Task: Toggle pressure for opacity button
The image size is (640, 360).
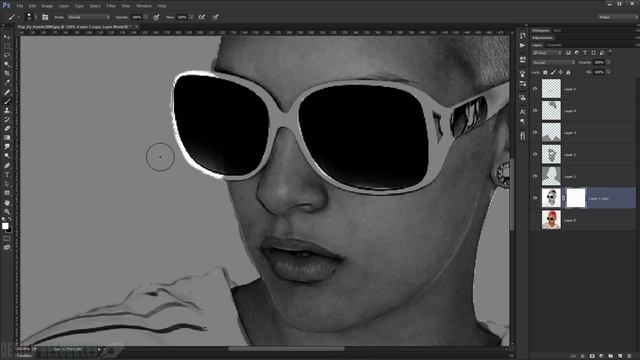Action: pos(156,17)
